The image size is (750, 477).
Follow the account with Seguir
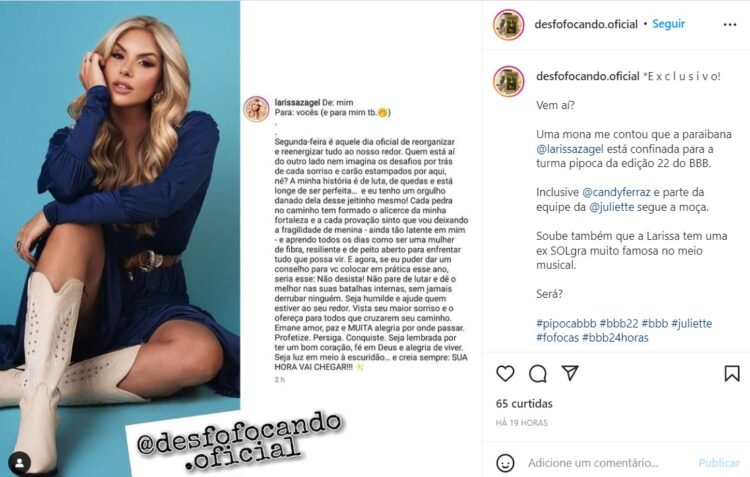(669, 24)
